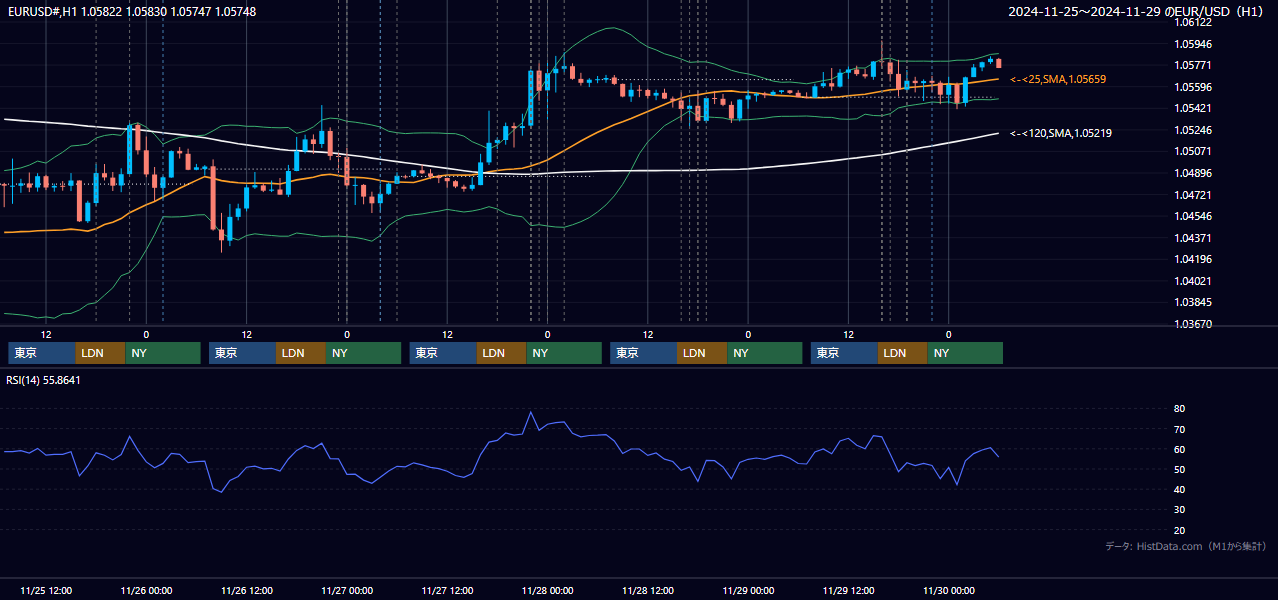
Task: Click time axis label 11/29 00:00
Action: click(x=749, y=590)
